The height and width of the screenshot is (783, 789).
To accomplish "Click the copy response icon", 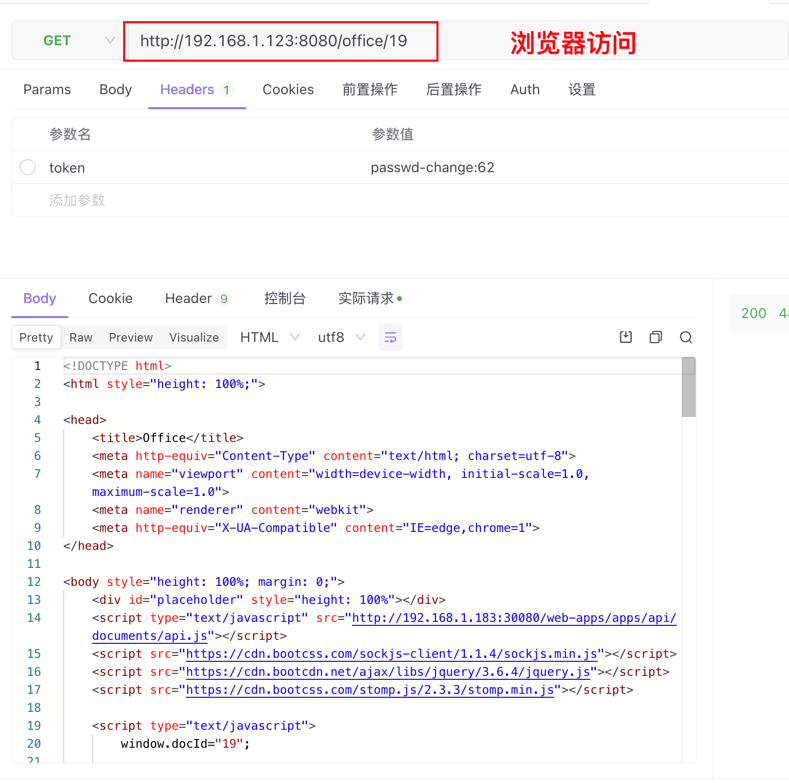I will coord(656,337).
